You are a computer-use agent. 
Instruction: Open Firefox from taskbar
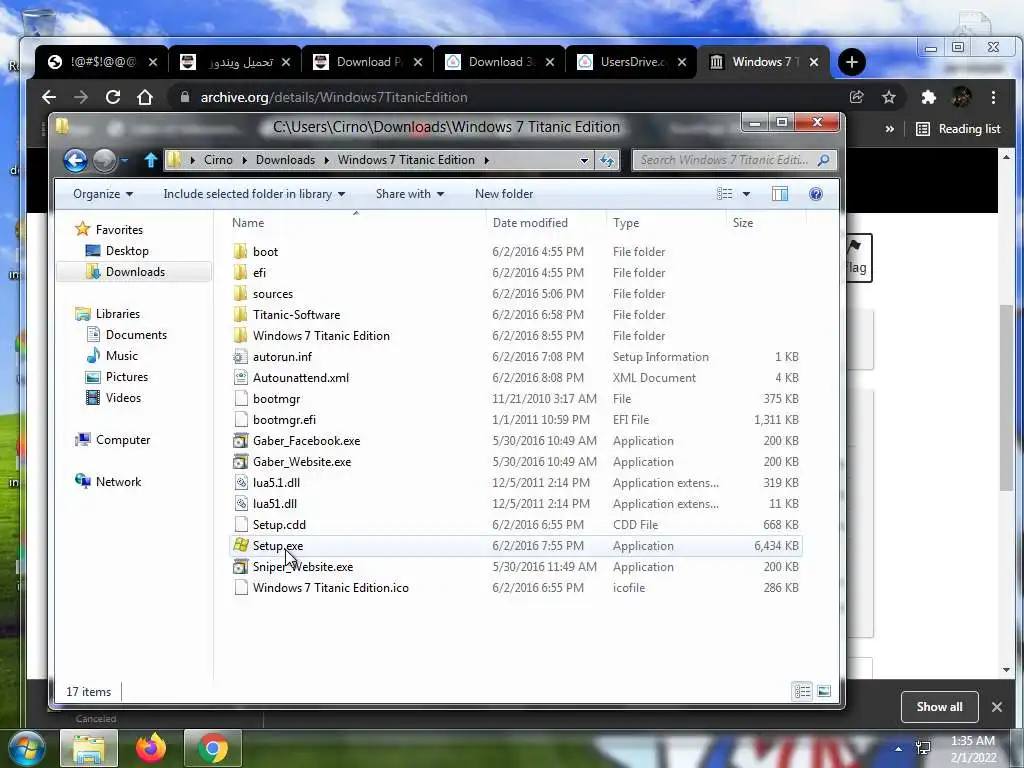pos(151,748)
